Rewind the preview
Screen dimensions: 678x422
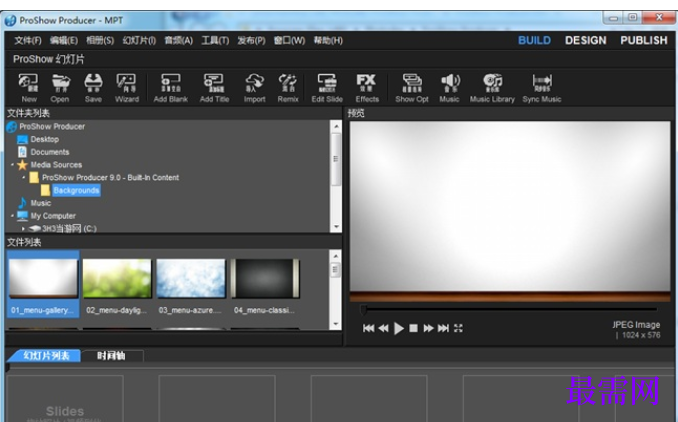(x=383, y=328)
